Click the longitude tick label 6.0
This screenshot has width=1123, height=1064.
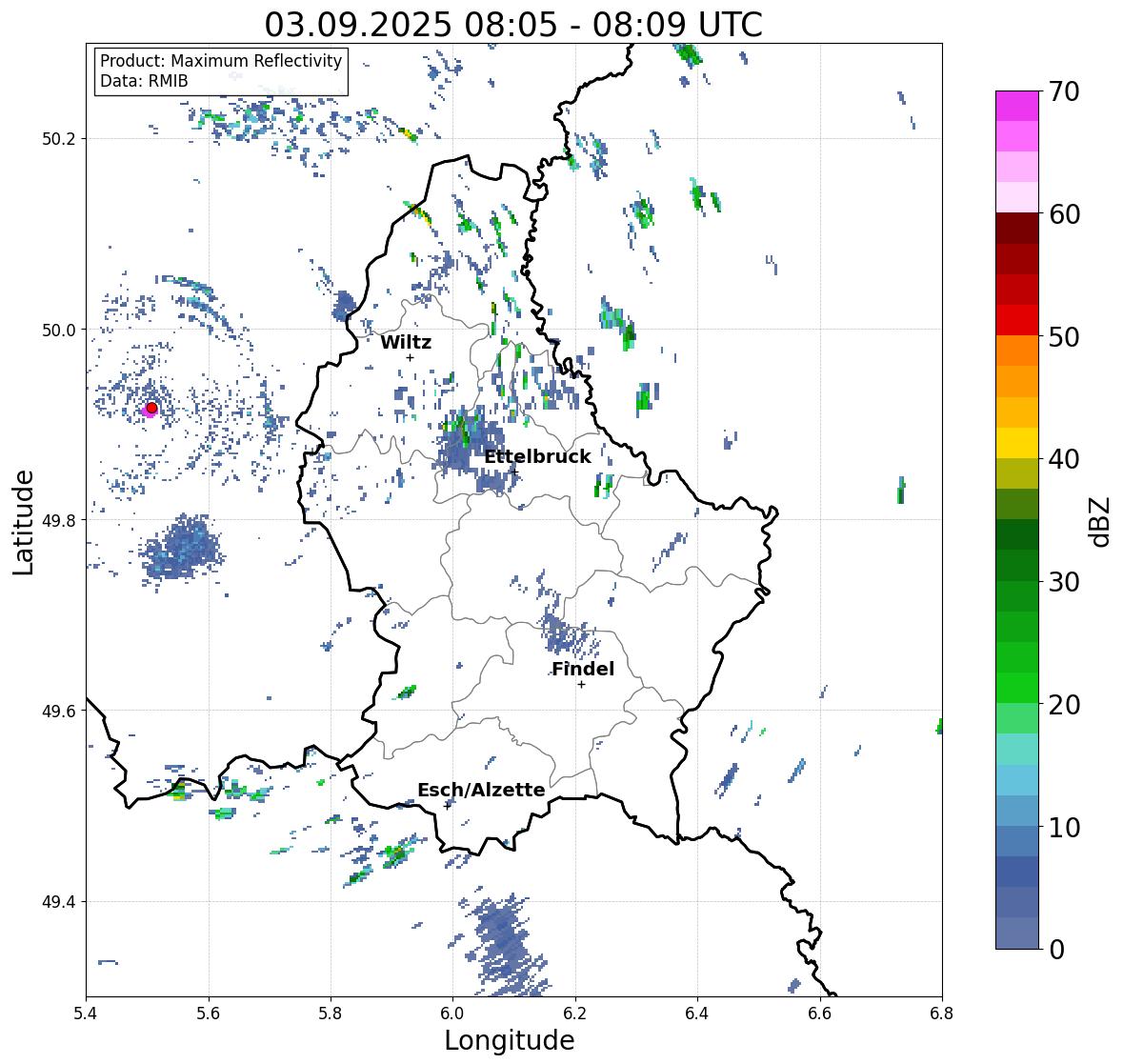452,1013
